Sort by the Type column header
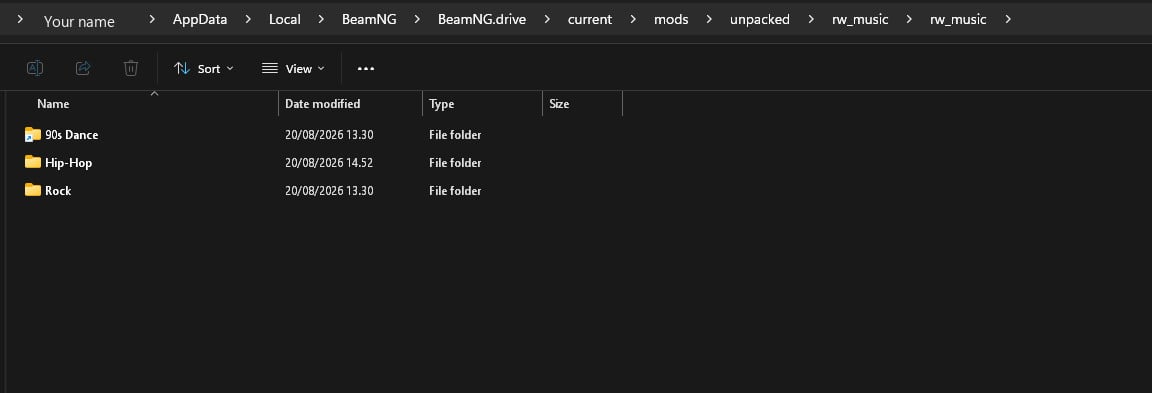The width and height of the screenshot is (1152, 393). pyautogui.click(x=442, y=104)
